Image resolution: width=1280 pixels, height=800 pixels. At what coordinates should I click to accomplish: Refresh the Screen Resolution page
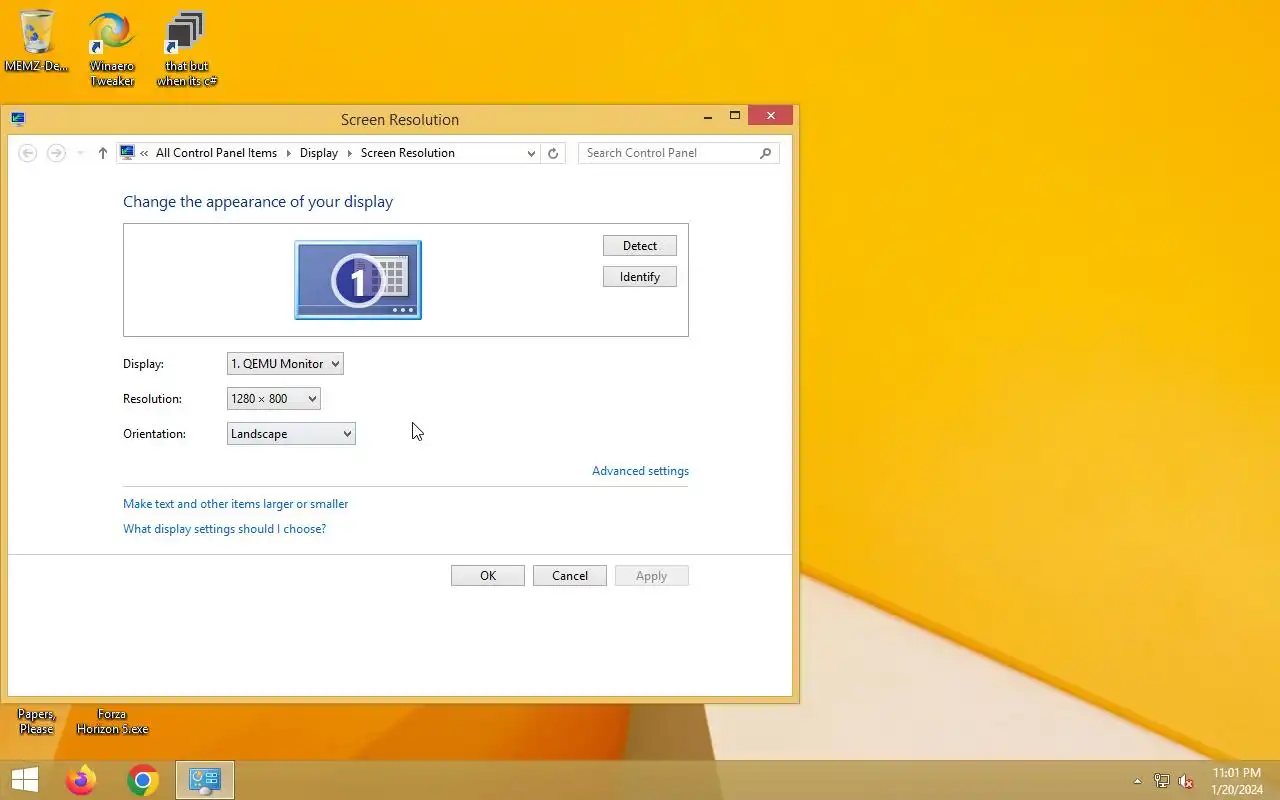553,153
